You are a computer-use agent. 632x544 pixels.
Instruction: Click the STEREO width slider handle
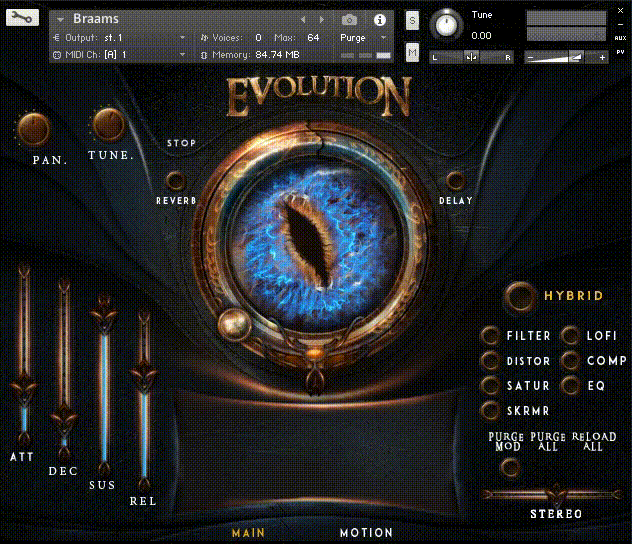556,494
